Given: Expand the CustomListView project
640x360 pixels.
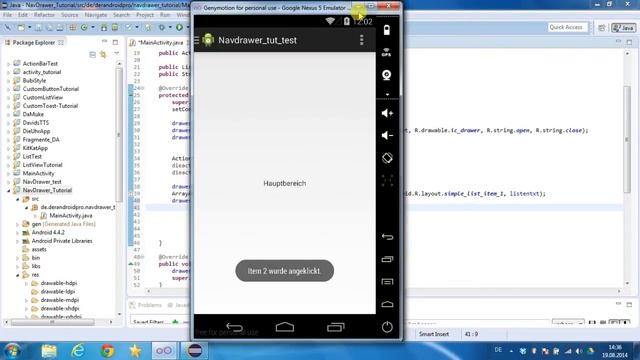Looking at the screenshot, I should [8, 98].
